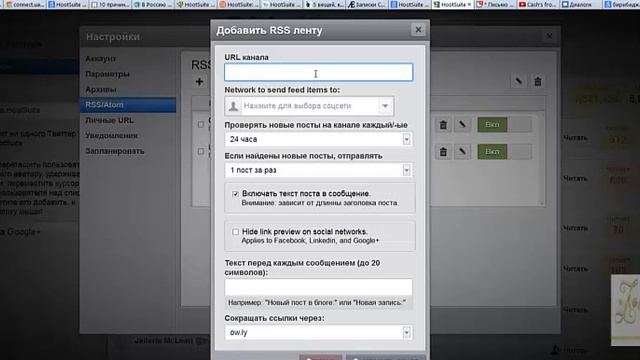Switch to the В Россию browser tab
This screenshot has height=360, width=640.
point(153,4)
